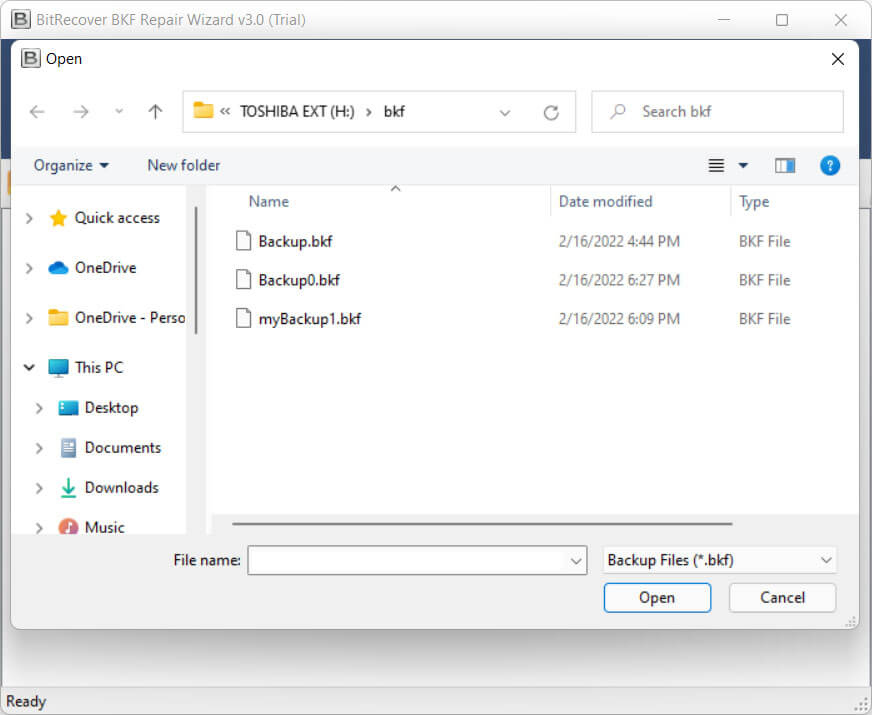
Task: Expand the Downloads node
Action: point(39,489)
